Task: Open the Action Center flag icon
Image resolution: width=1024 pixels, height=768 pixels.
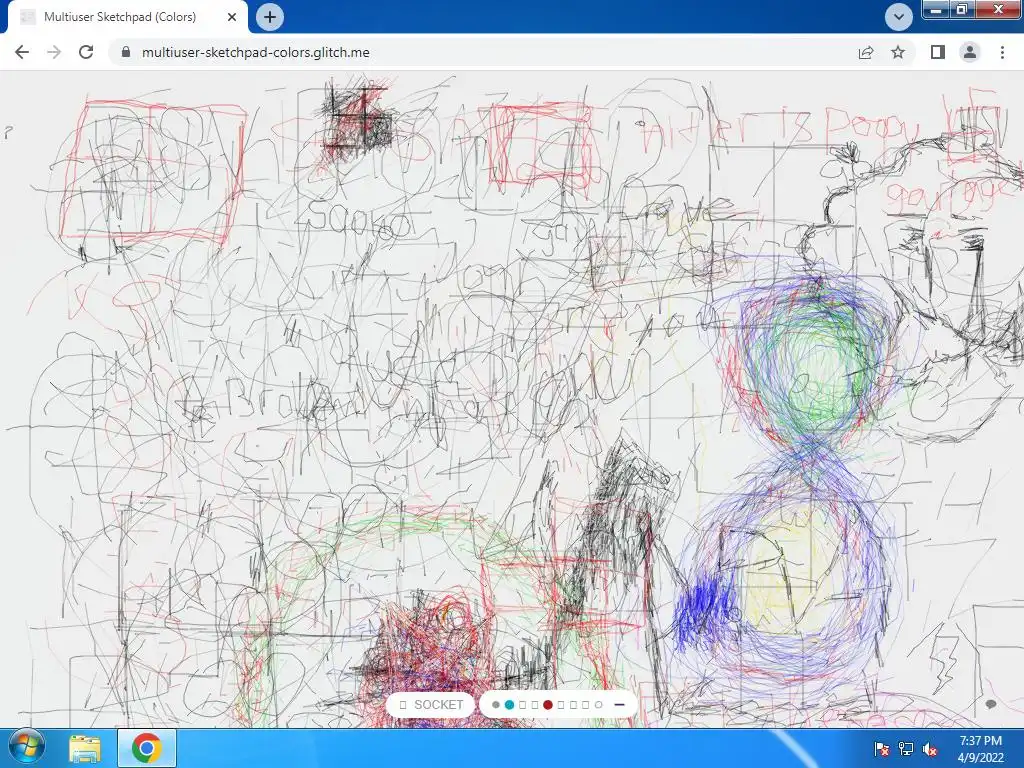Action: [881, 748]
